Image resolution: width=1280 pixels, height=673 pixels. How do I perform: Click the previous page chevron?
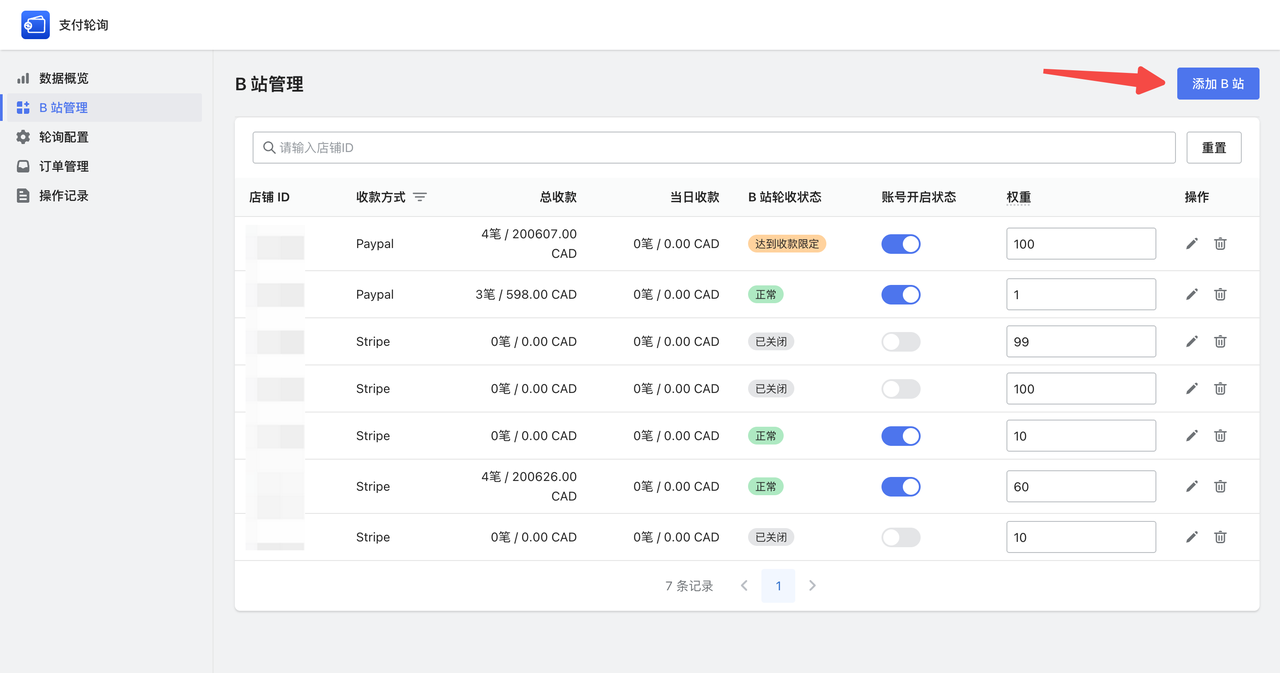point(744,586)
